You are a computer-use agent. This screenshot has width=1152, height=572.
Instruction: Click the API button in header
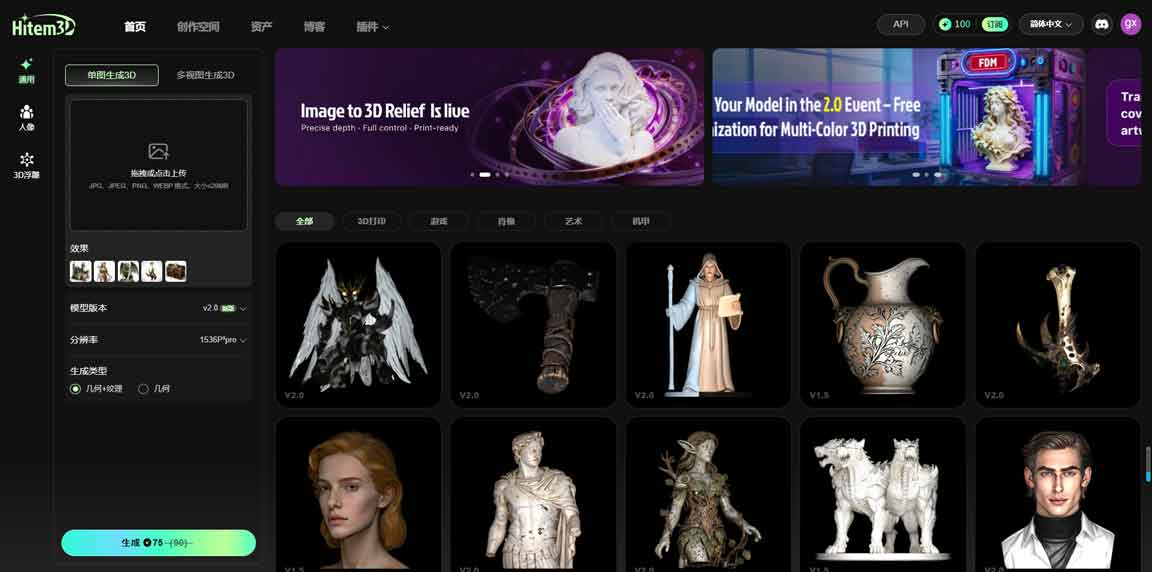click(x=900, y=24)
